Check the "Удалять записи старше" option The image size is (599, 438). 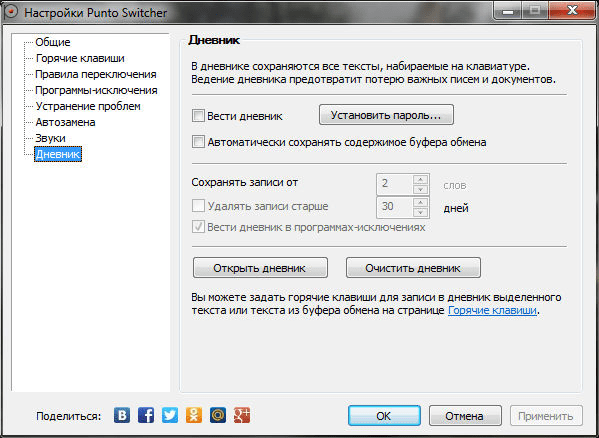pos(198,205)
